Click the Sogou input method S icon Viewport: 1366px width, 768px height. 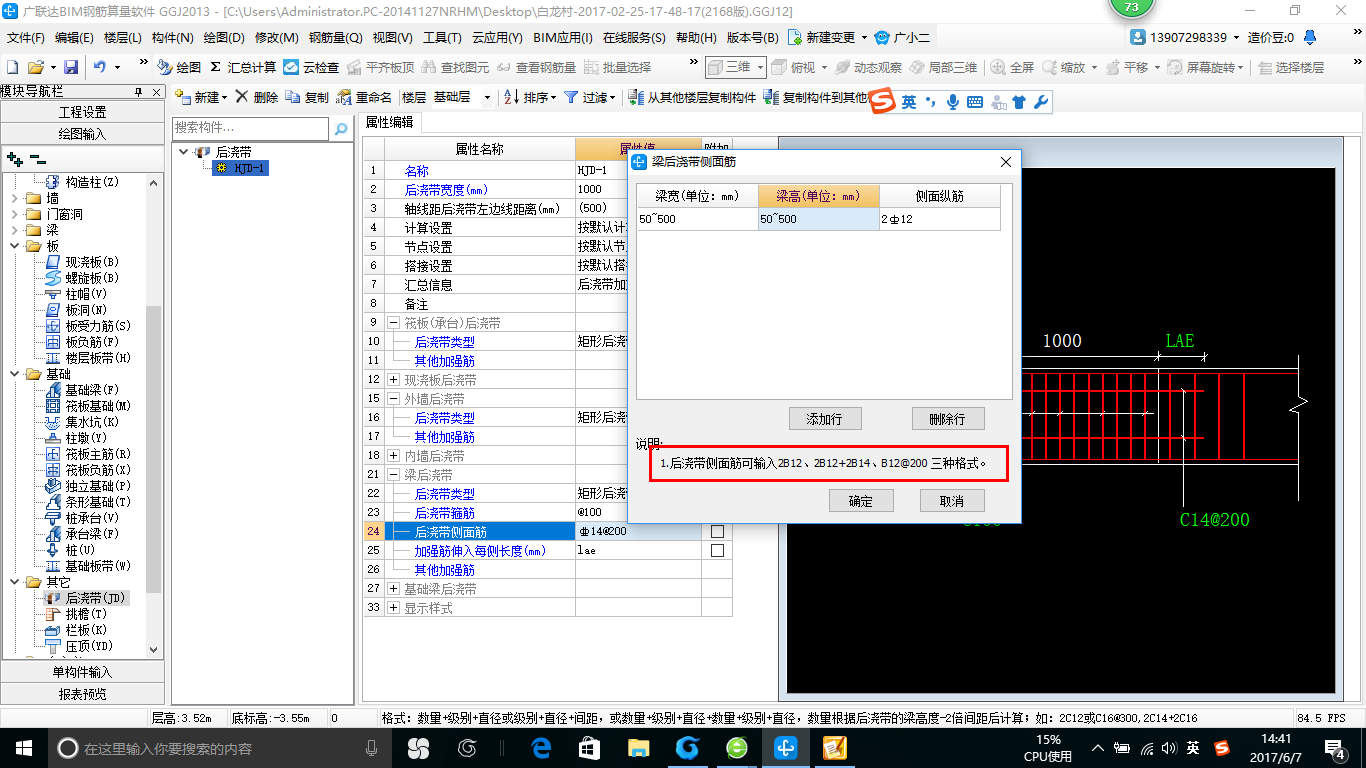point(881,102)
